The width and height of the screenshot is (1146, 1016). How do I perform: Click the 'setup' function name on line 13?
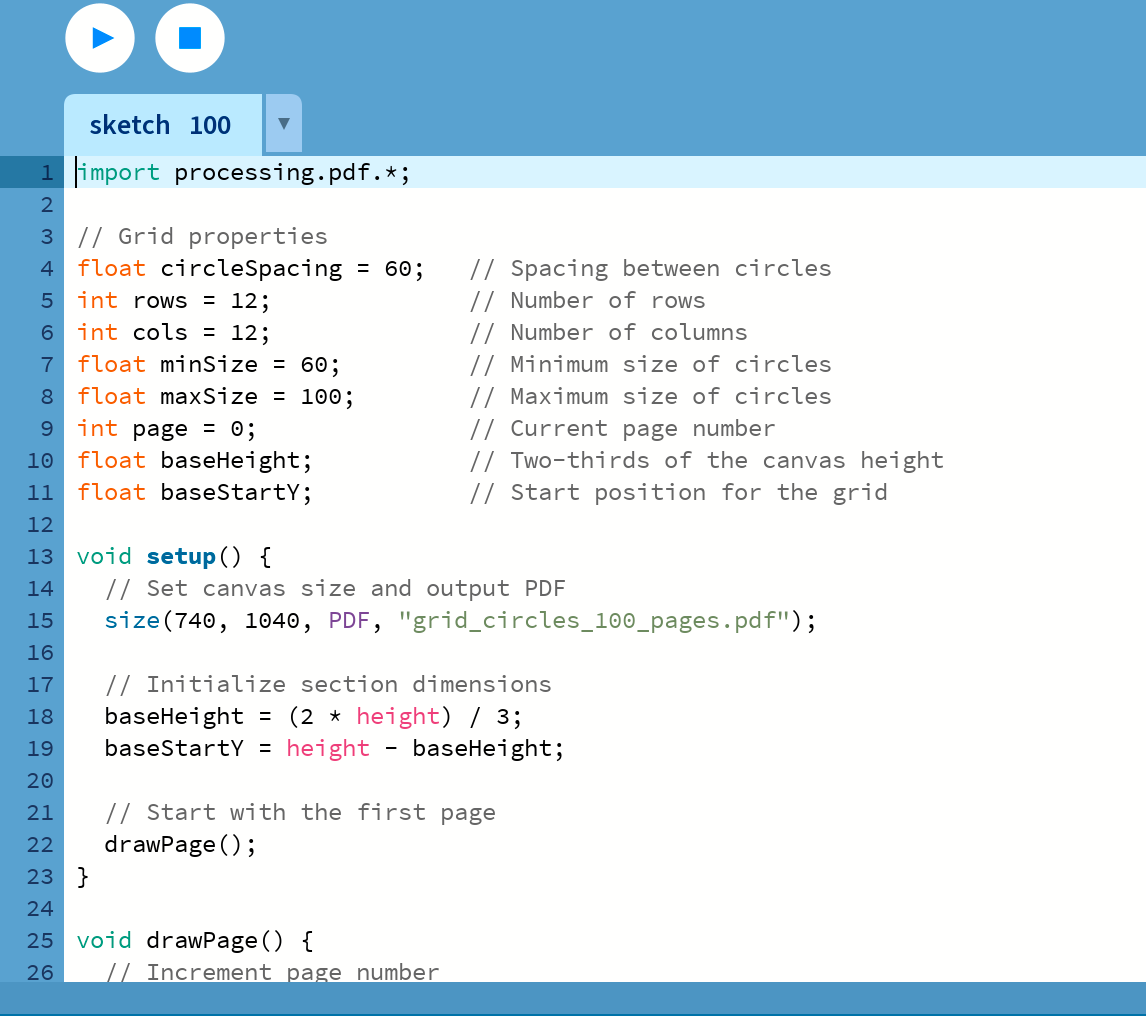[181, 557]
